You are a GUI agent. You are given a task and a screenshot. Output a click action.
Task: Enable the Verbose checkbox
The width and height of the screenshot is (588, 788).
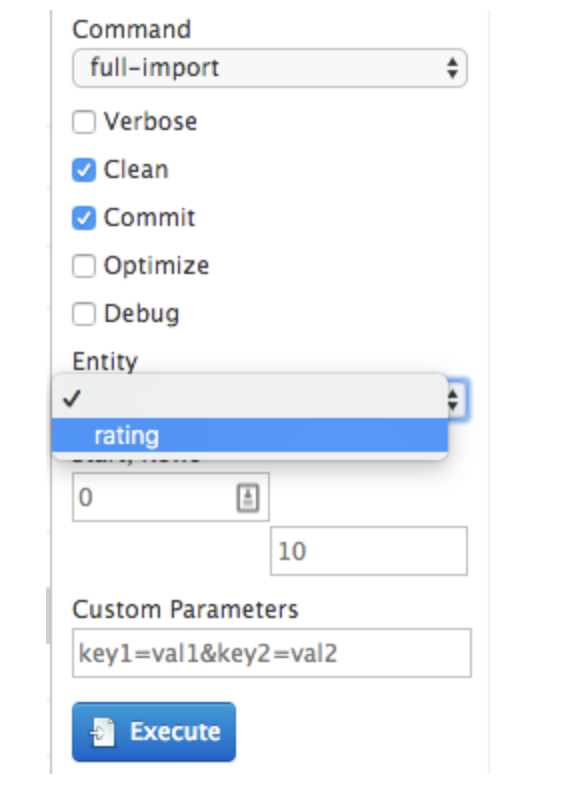84,122
